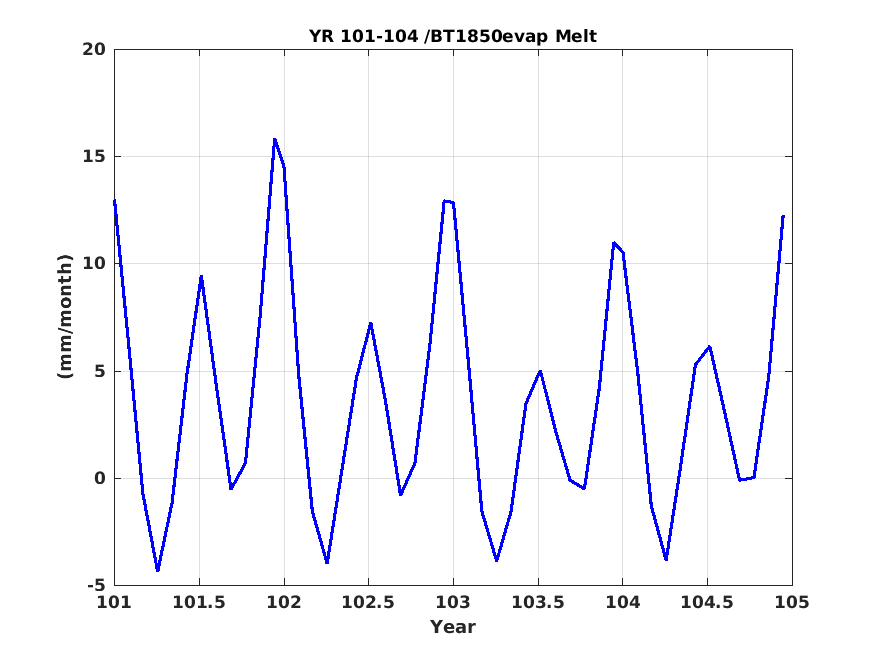Click the y-axis tick label '0'

point(100,478)
